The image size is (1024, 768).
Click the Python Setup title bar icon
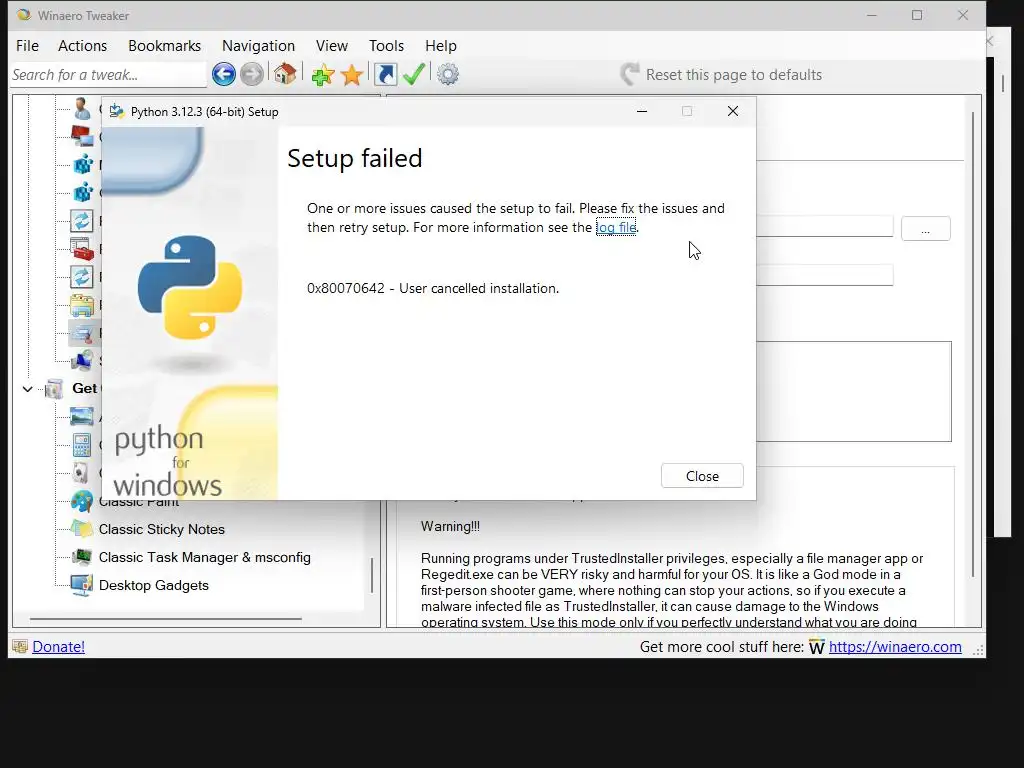117,111
